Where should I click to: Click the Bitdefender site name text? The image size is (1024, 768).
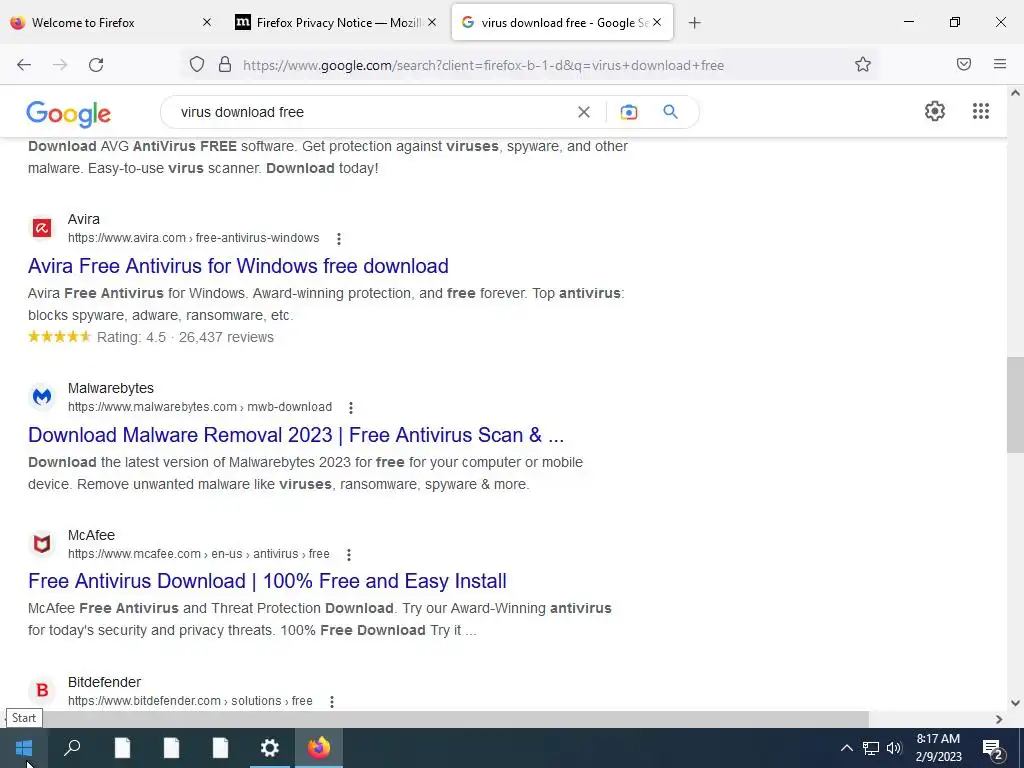104,682
